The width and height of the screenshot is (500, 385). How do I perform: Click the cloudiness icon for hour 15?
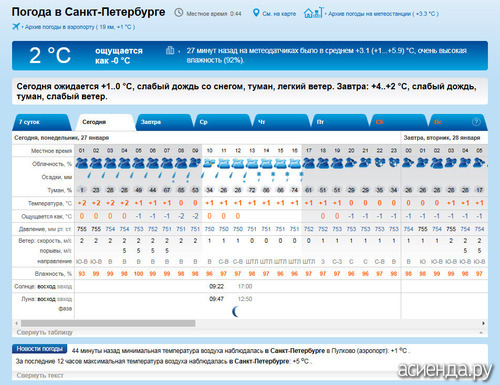click(x=280, y=163)
